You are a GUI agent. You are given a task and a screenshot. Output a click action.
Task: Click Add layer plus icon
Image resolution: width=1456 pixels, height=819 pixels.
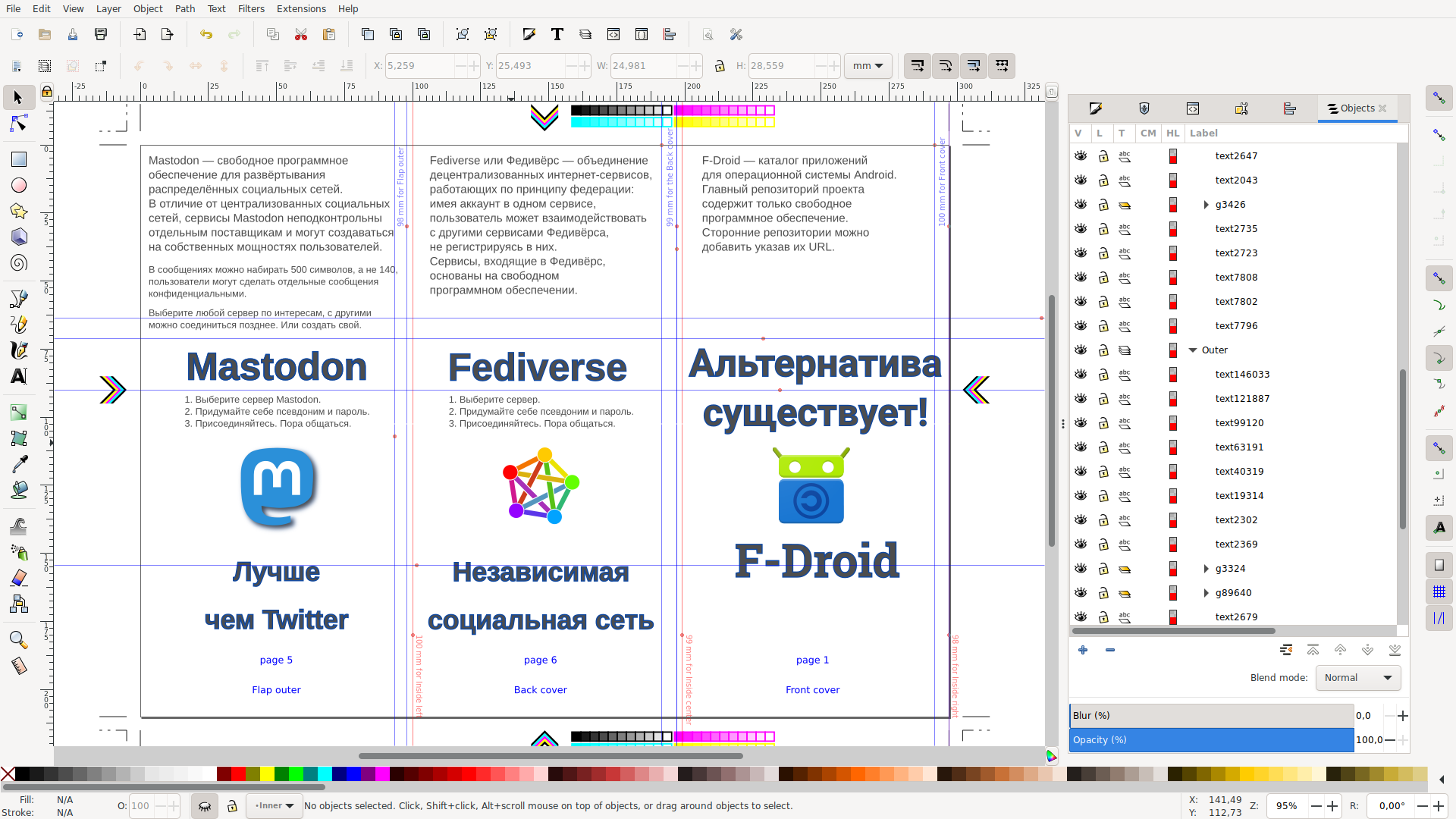(1083, 650)
